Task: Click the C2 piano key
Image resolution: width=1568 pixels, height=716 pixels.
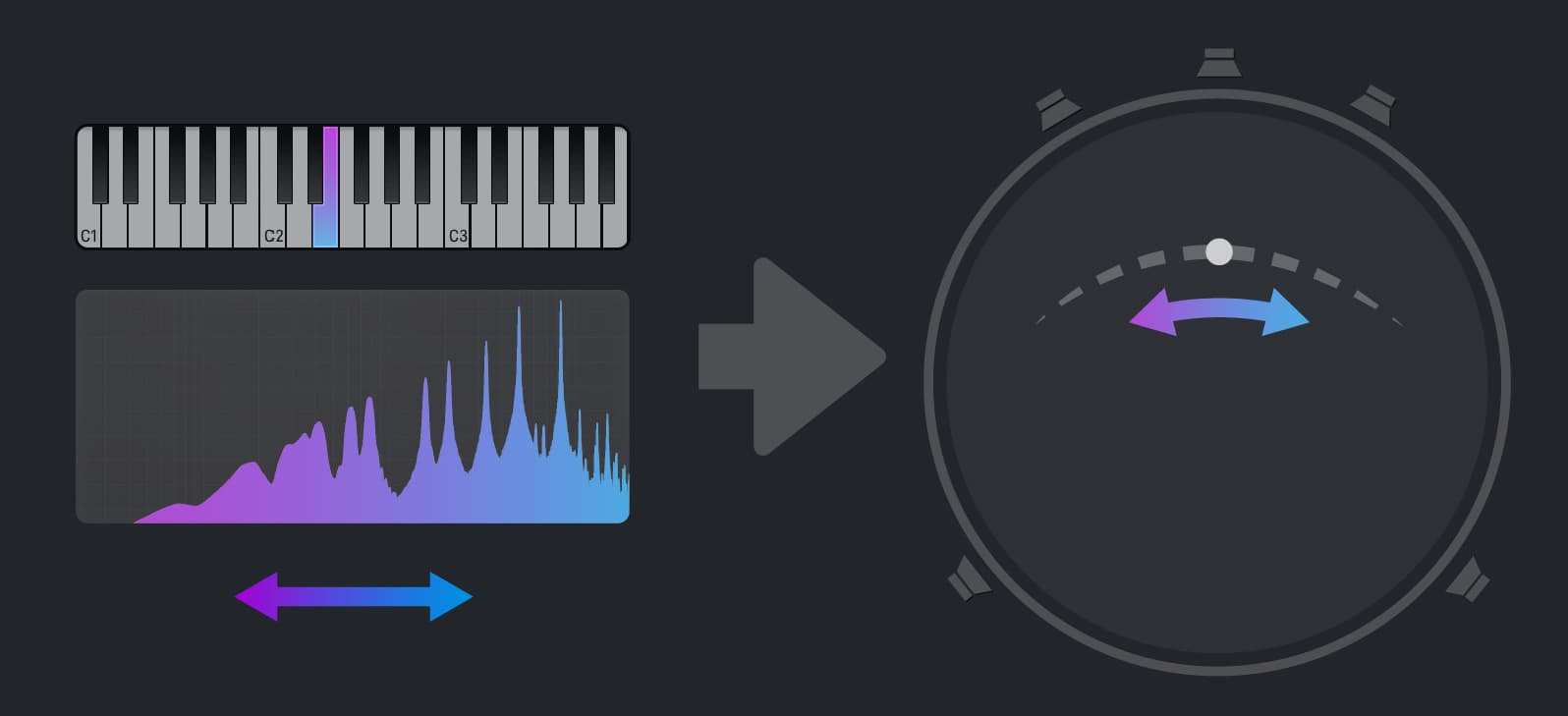Action: [273, 226]
